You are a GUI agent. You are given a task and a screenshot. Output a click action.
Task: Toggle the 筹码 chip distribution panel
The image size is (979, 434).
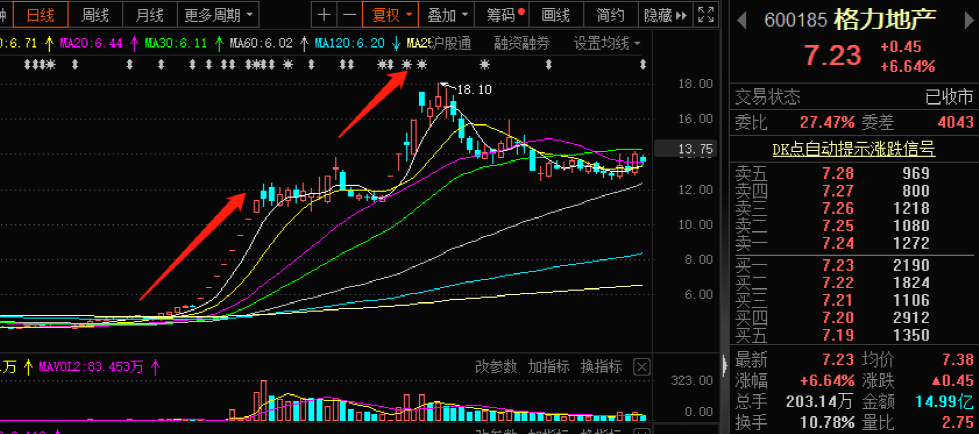(506, 15)
